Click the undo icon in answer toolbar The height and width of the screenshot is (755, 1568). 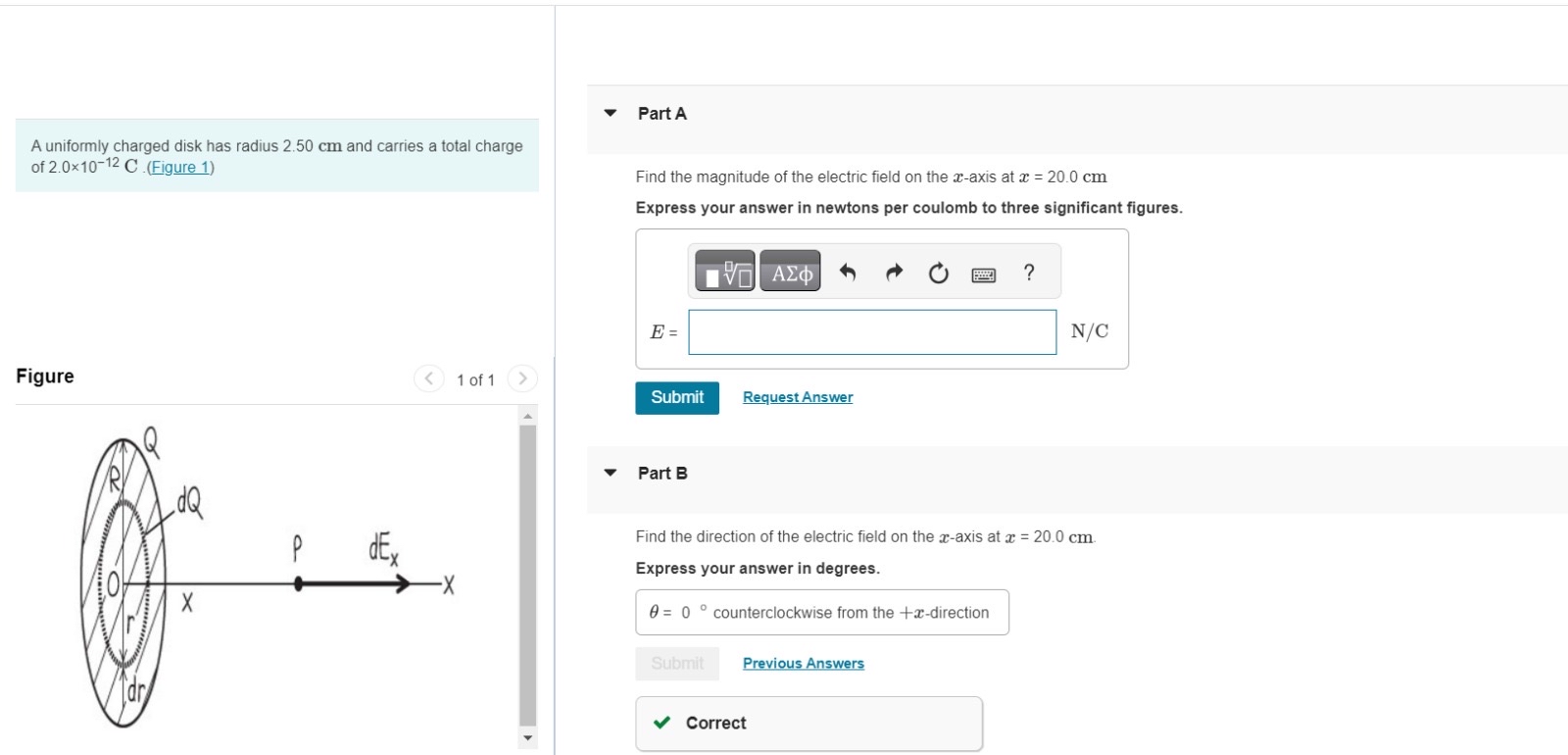coord(847,272)
